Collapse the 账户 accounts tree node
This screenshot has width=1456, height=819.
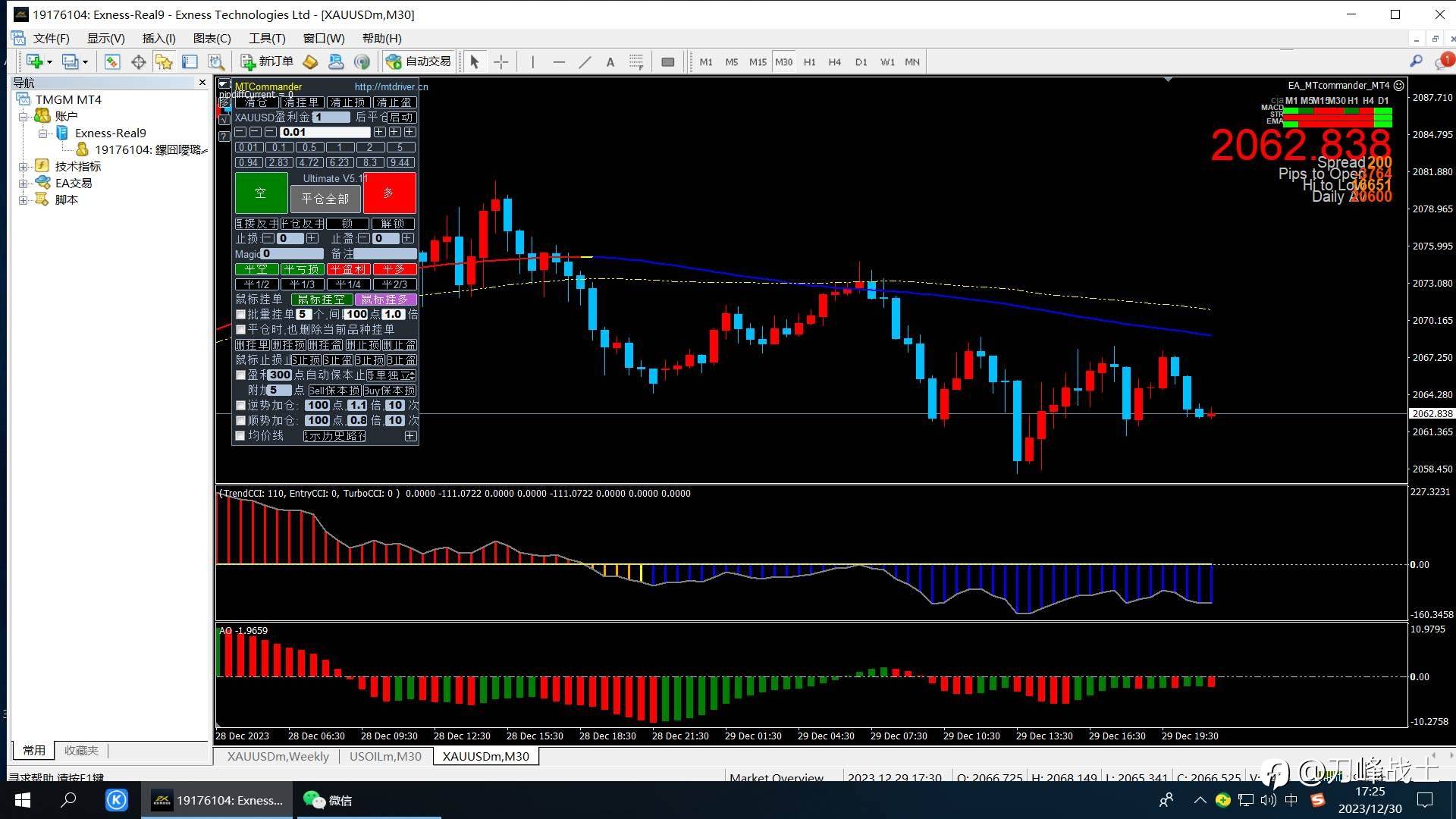(24, 117)
